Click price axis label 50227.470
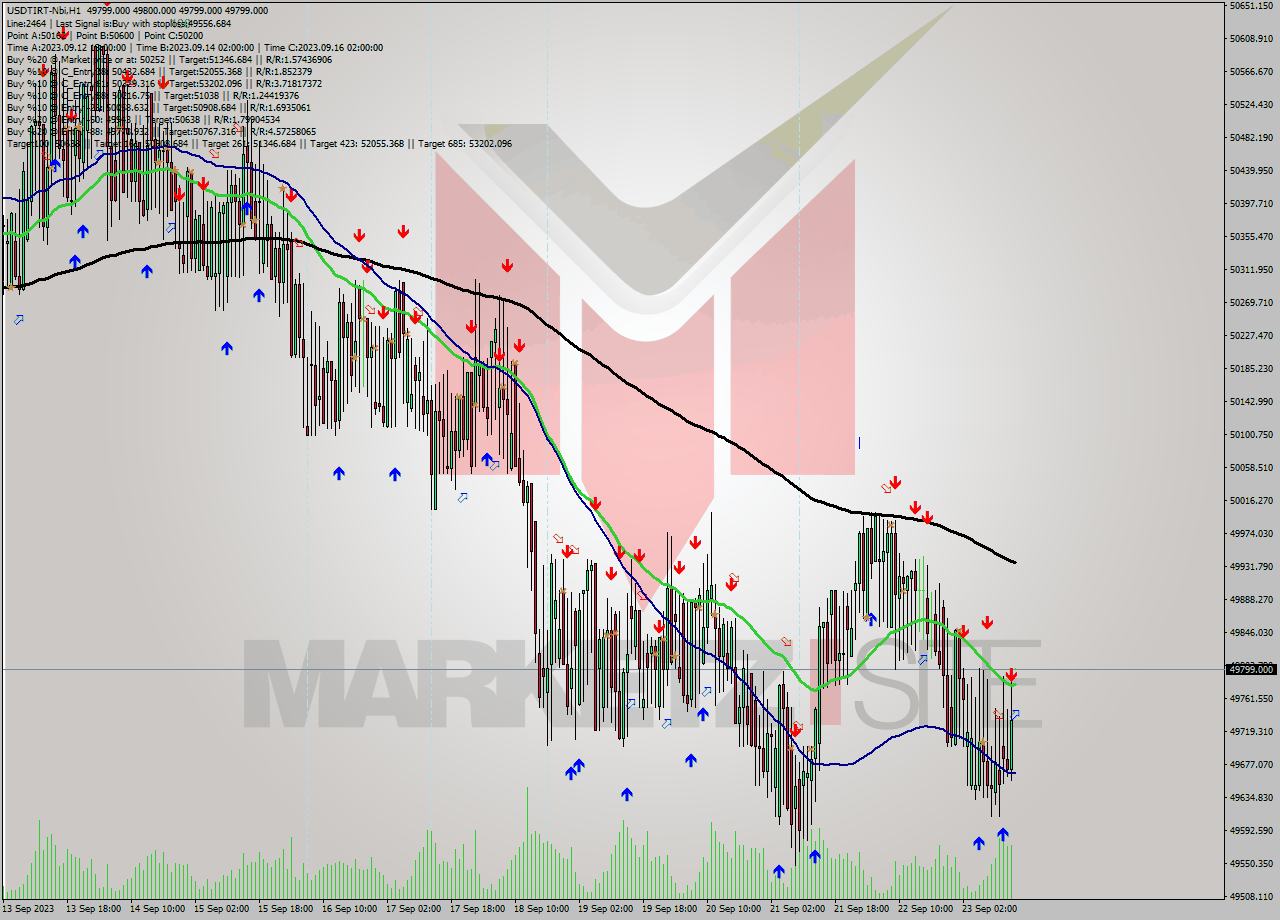 (x=1252, y=335)
